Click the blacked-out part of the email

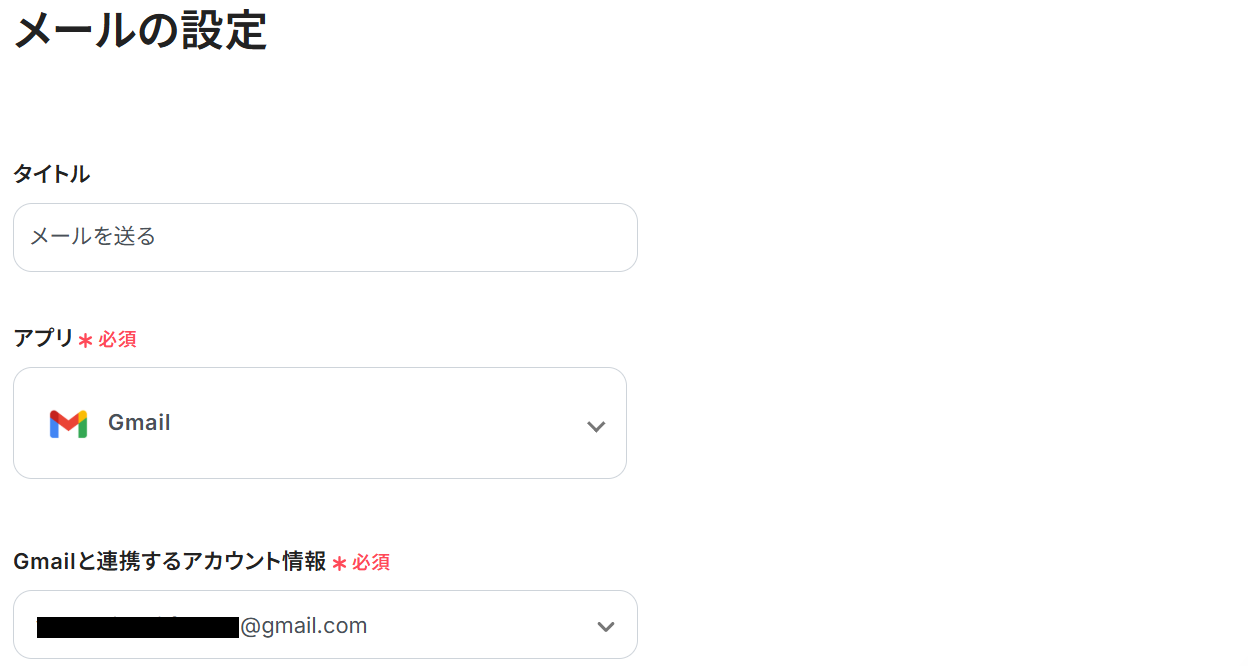[138, 627]
